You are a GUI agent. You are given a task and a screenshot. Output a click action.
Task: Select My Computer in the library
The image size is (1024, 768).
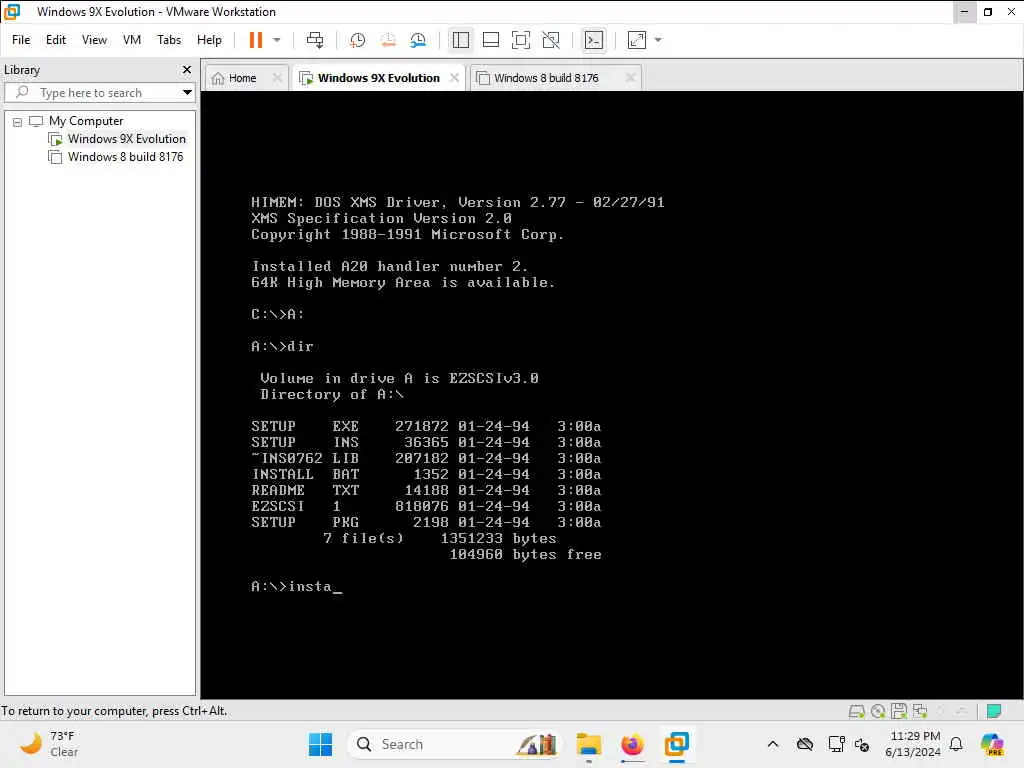[x=86, y=121]
